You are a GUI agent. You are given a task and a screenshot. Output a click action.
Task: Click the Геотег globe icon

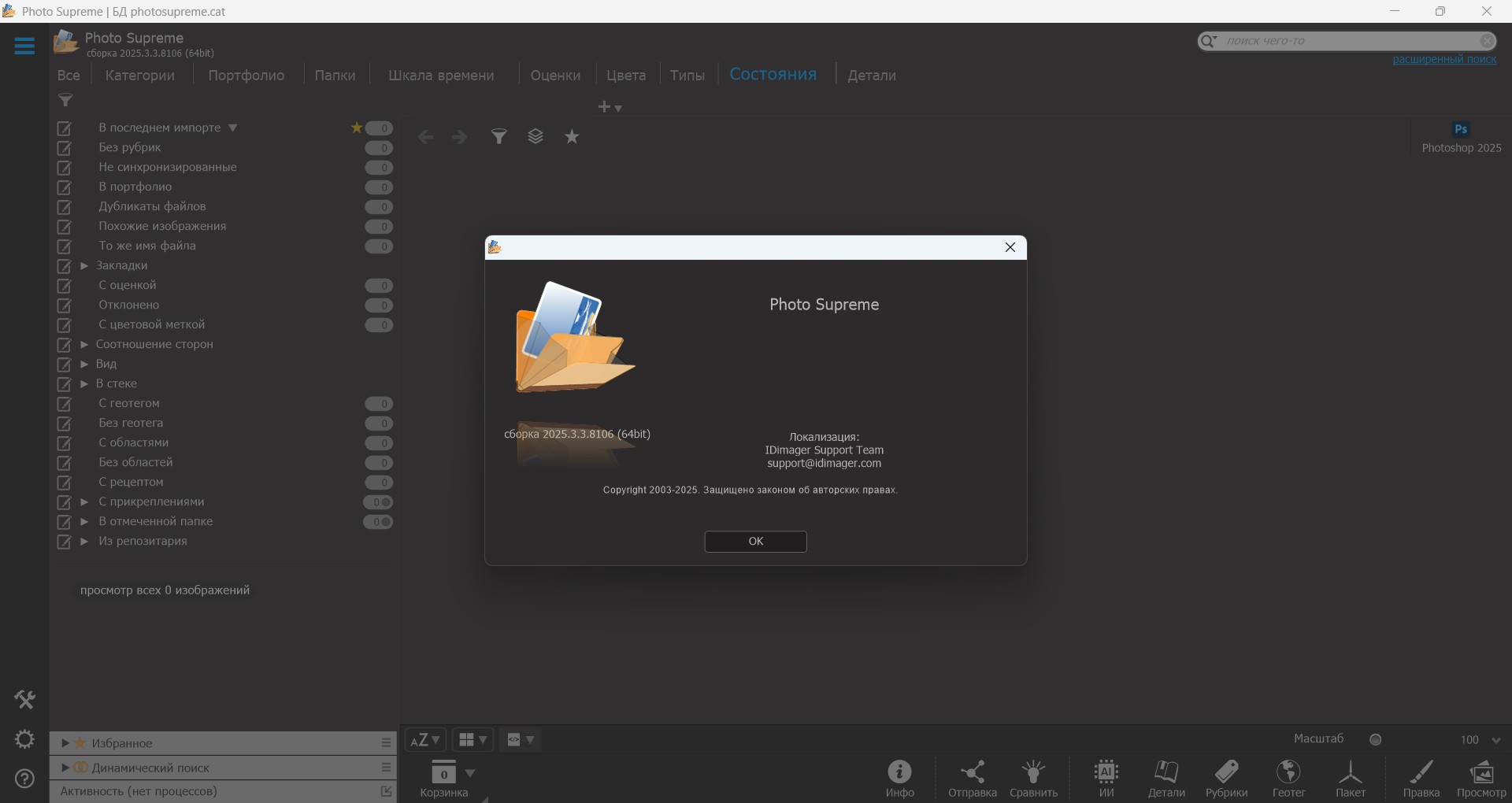[x=1288, y=772]
